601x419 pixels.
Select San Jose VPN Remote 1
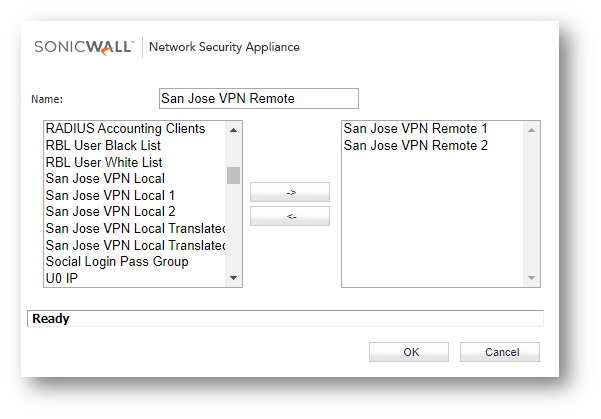pyautogui.click(x=415, y=129)
